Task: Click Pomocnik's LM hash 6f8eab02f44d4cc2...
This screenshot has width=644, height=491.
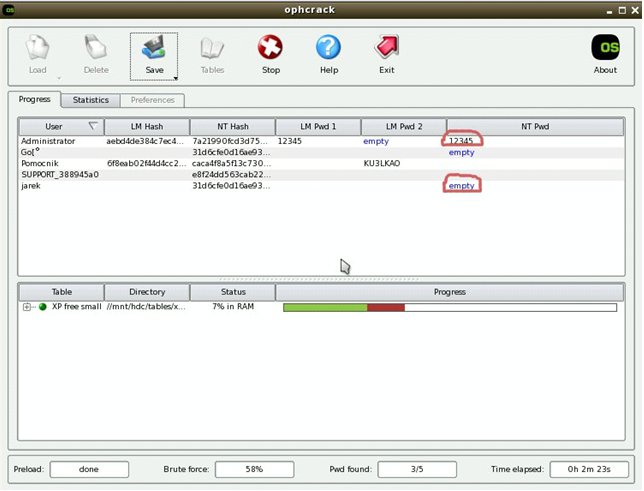Action: (147, 164)
